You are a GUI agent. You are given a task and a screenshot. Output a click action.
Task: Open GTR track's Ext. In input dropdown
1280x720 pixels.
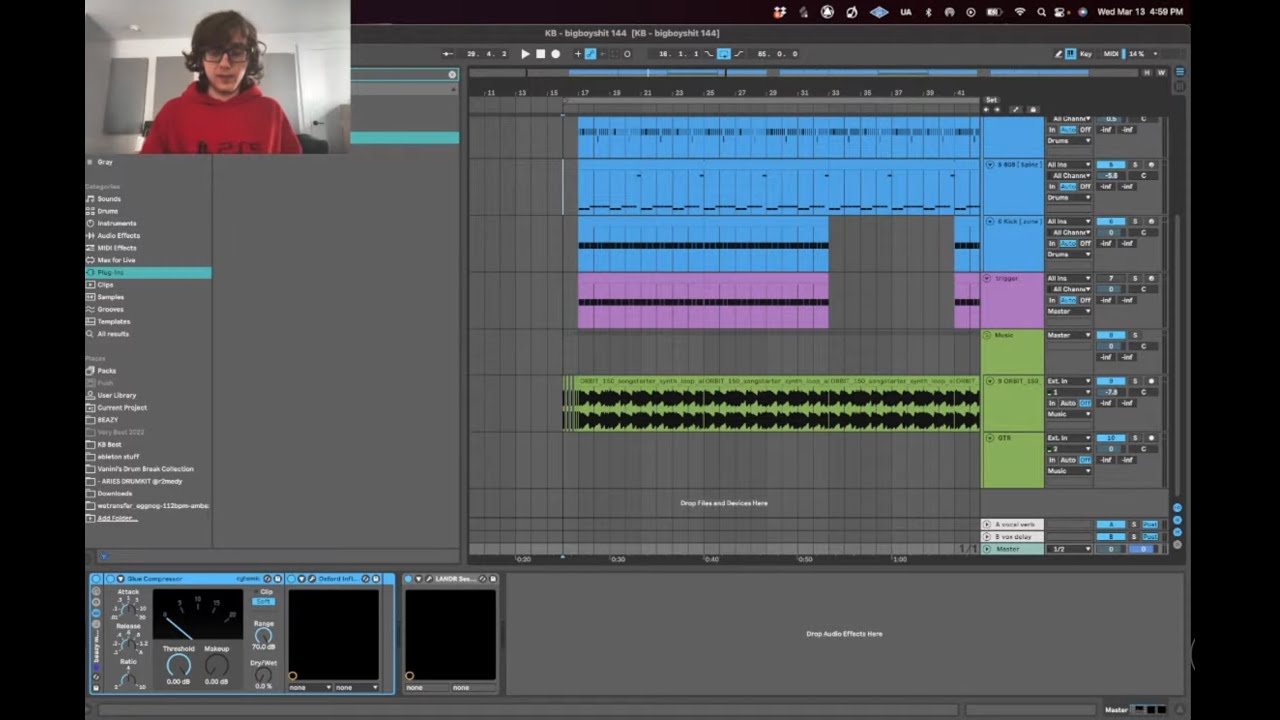click(1069, 438)
